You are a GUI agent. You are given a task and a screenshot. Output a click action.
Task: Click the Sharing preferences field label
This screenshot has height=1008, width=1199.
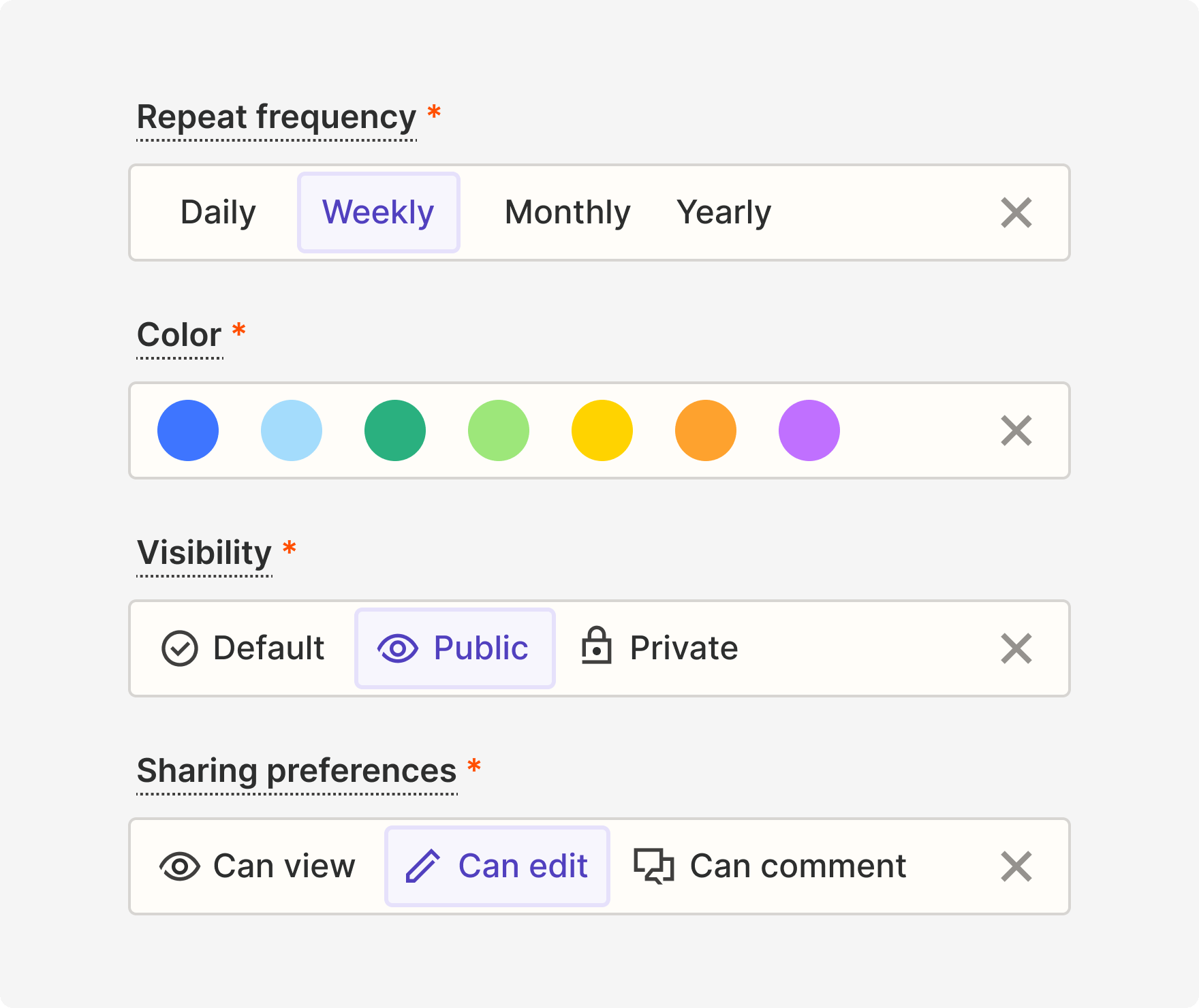coord(296,771)
